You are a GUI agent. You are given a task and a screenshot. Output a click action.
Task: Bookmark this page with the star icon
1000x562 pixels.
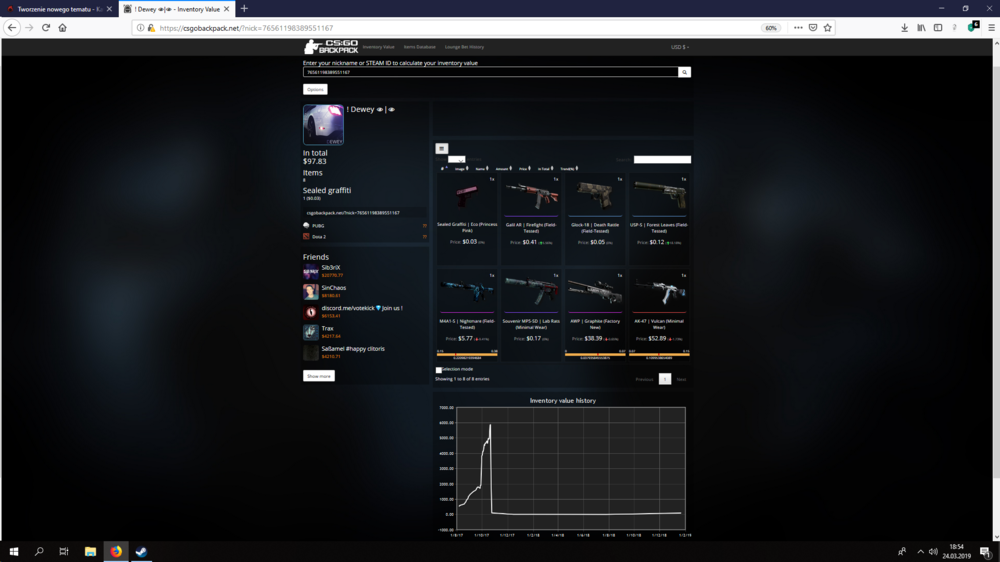(x=828, y=27)
